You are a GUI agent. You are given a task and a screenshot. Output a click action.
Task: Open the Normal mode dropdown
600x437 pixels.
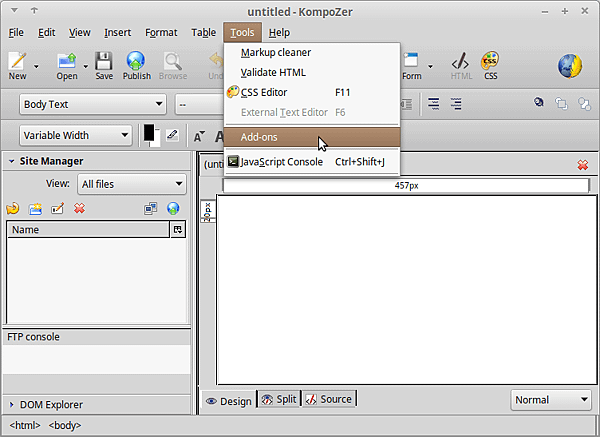point(551,400)
